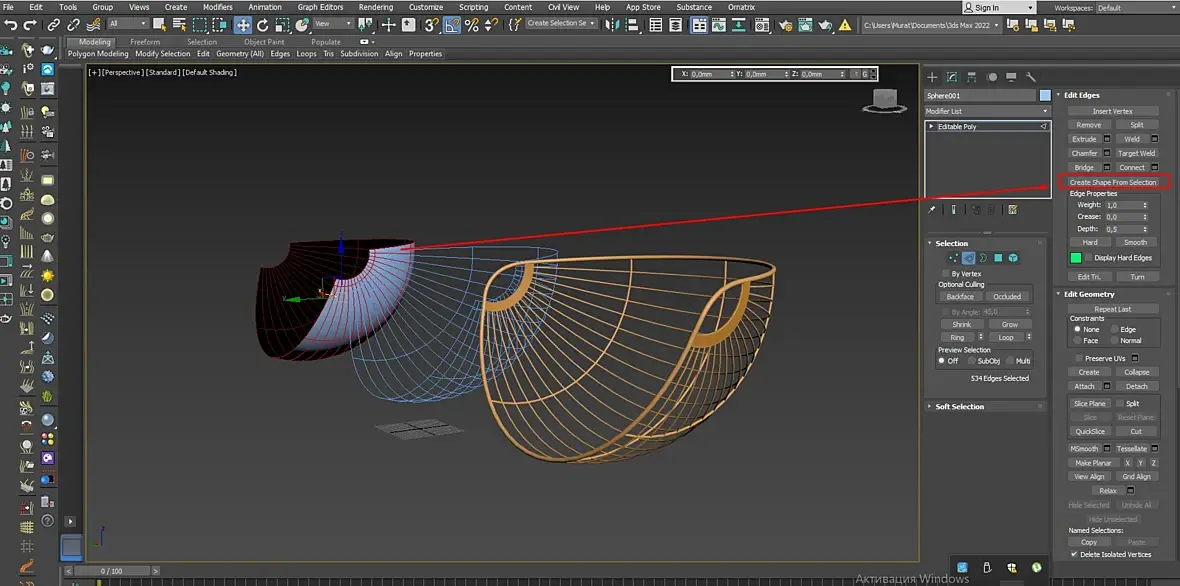The image size is (1180, 586).
Task: Switch to the Freeform ribbon tab
Action: [x=145, y=42]
